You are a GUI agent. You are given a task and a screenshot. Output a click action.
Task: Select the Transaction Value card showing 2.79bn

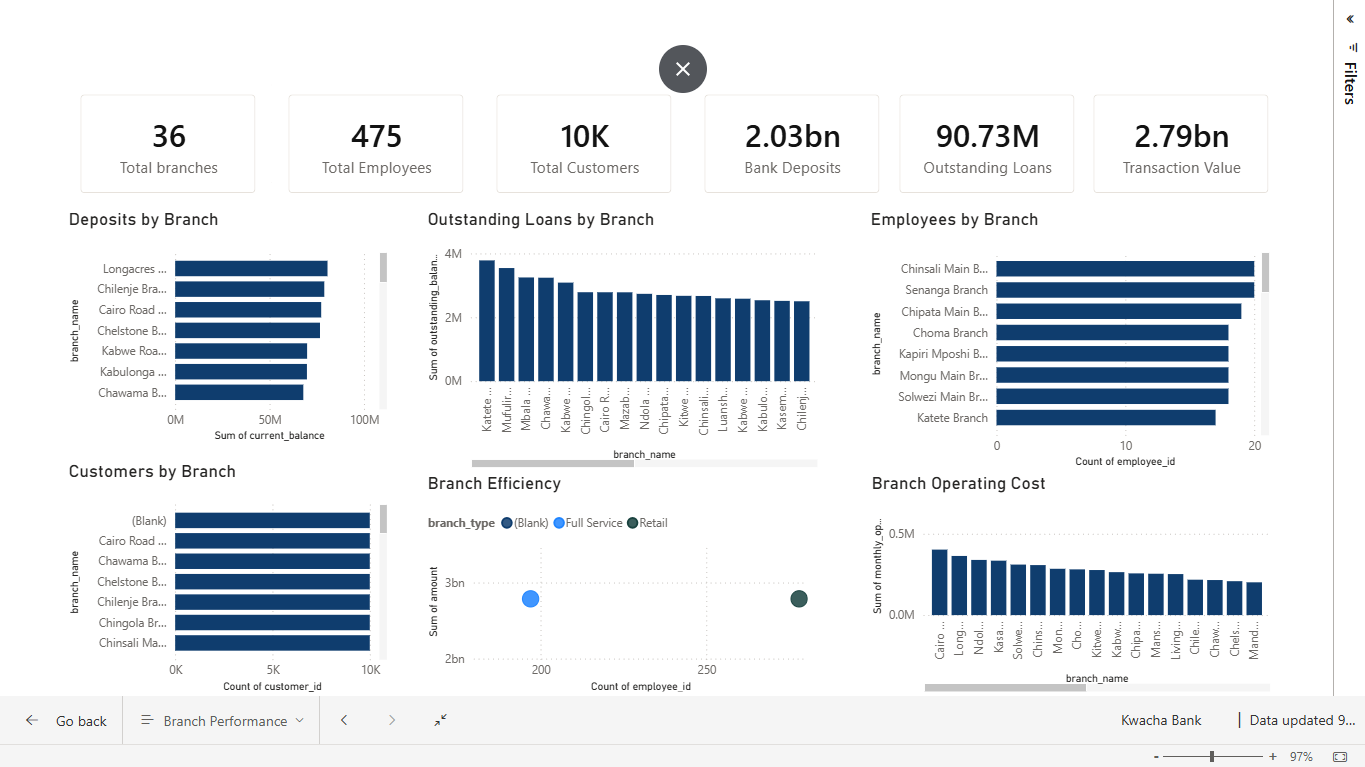tap(1181, 144)
